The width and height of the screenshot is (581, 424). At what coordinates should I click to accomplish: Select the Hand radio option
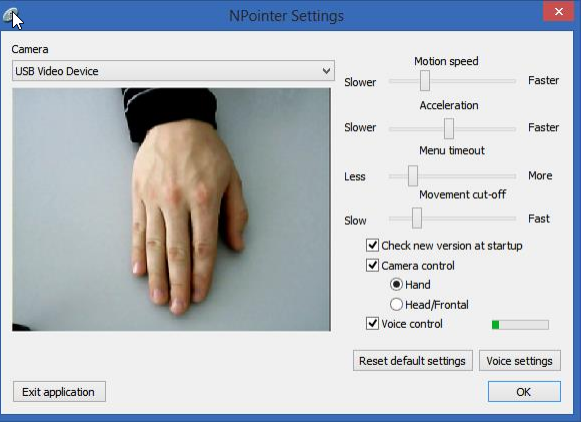coord(396,285)
